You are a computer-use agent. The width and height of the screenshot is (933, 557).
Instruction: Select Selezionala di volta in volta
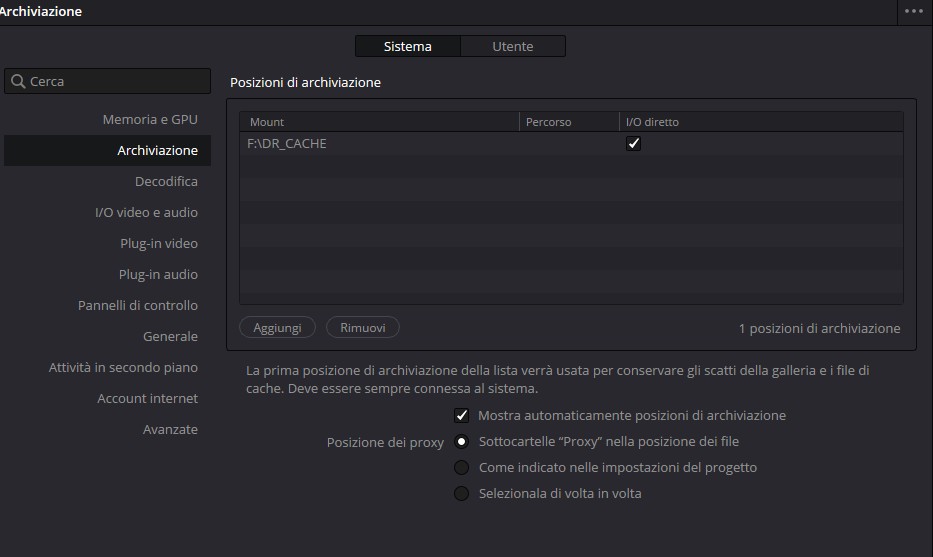461,493
